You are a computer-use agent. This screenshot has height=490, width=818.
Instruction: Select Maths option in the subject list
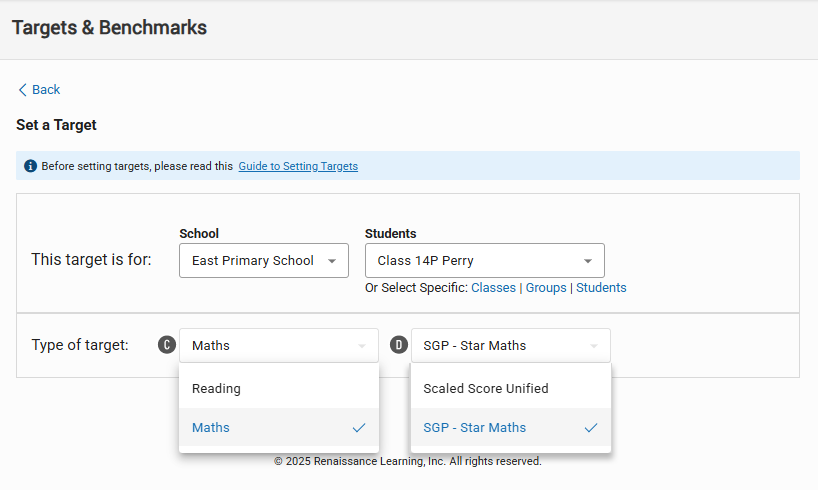pyautogui.click(x=279, y=427)
